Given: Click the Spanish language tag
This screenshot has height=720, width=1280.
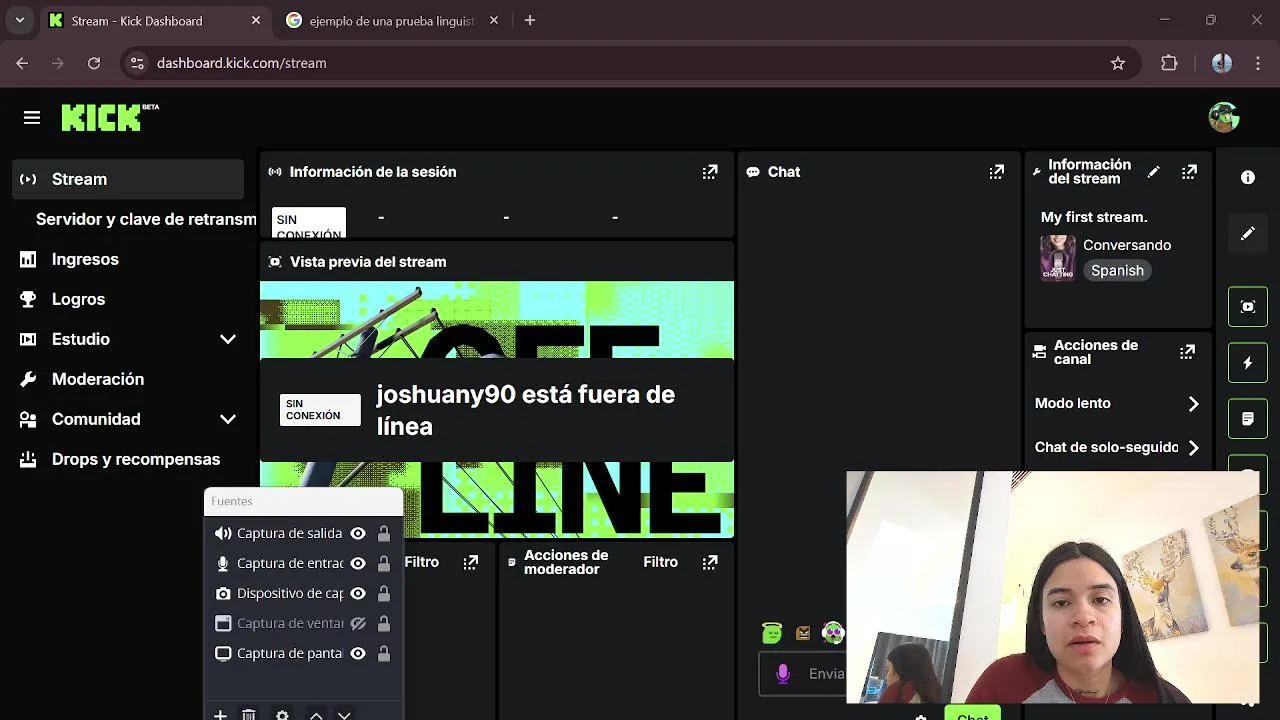Looking at the screenshot, I should (x=1117, y=270).
